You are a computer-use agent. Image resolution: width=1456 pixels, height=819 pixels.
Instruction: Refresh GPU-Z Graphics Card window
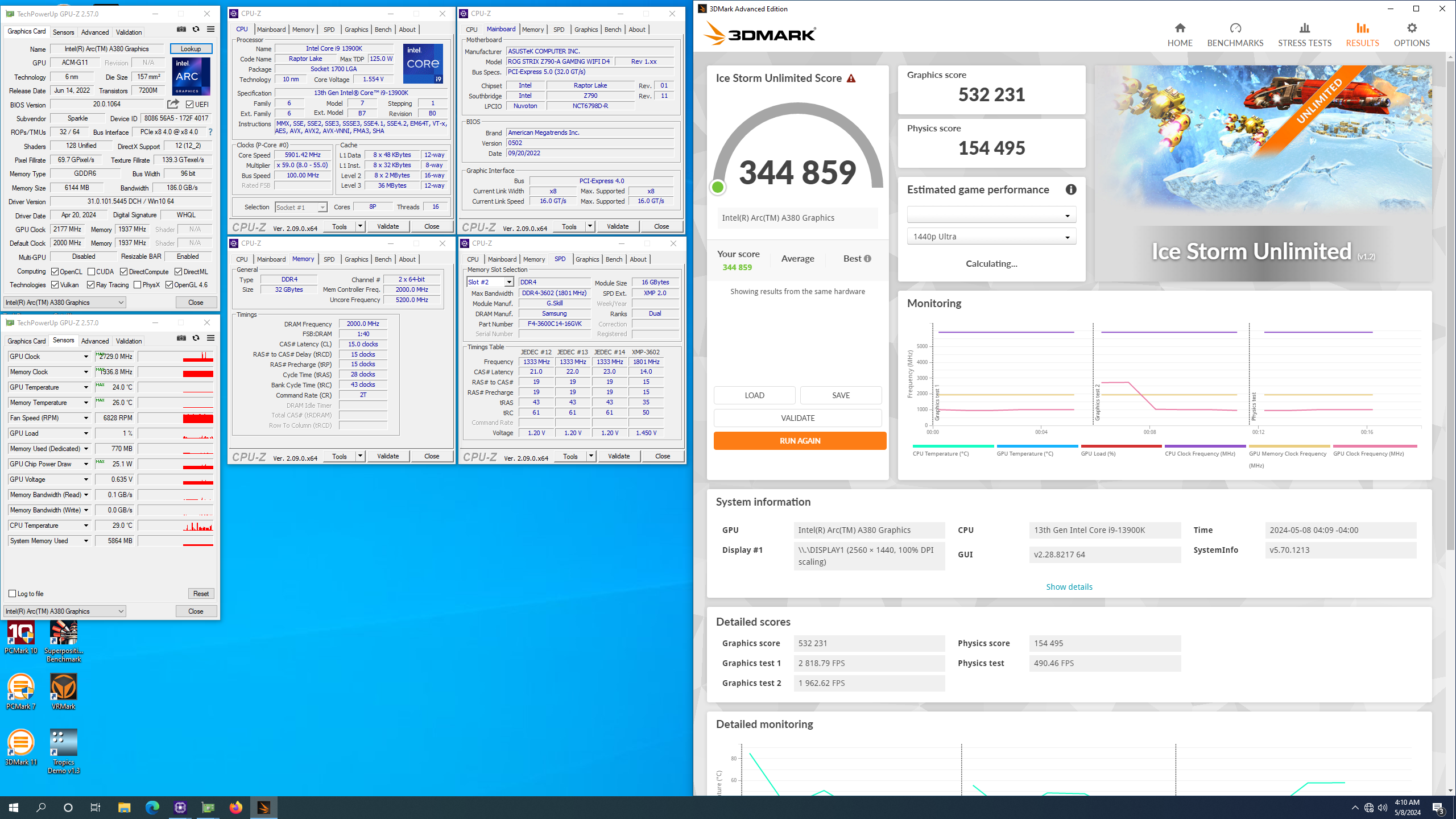196,30
